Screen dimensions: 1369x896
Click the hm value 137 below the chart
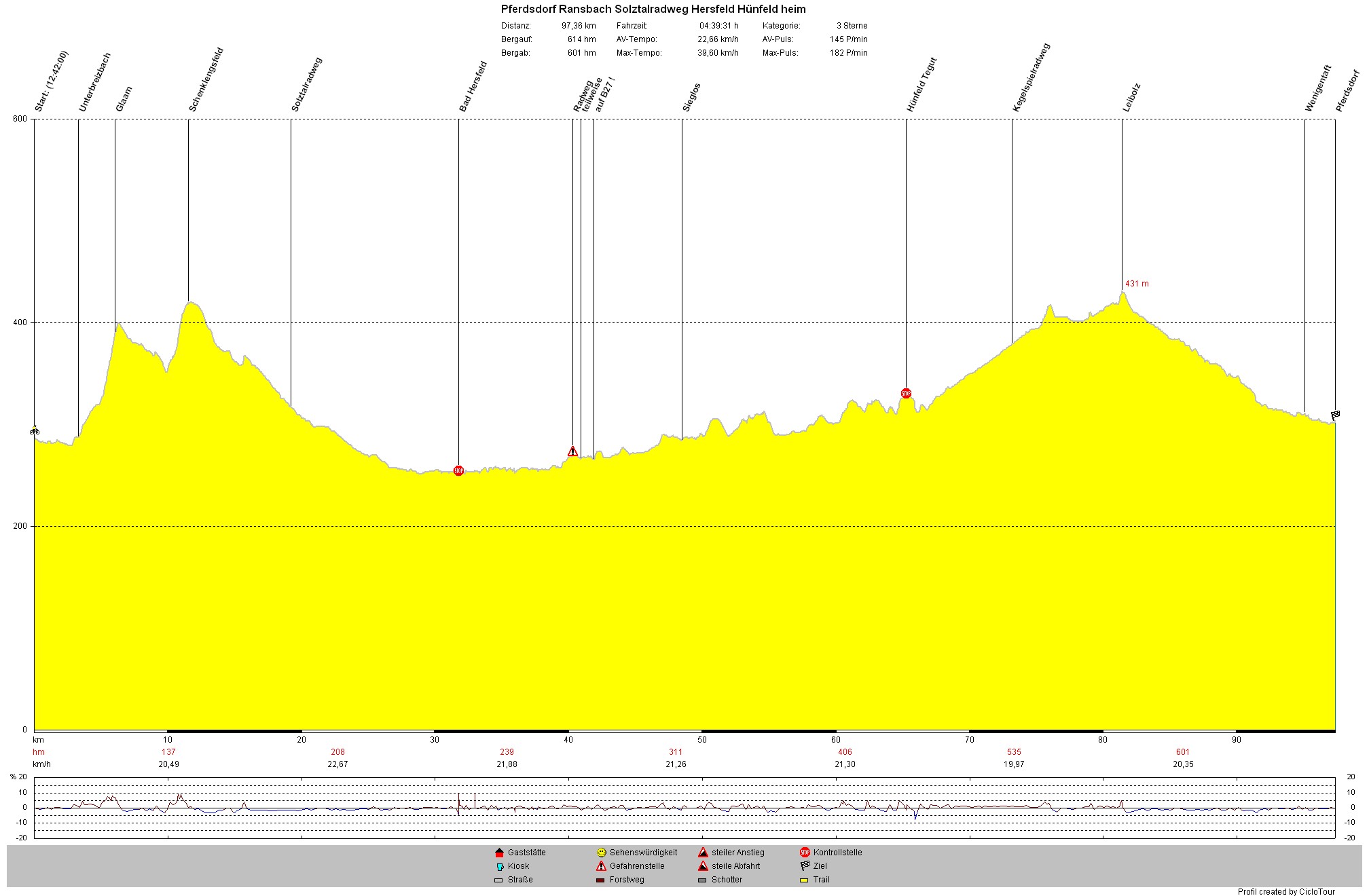[168, 752]
